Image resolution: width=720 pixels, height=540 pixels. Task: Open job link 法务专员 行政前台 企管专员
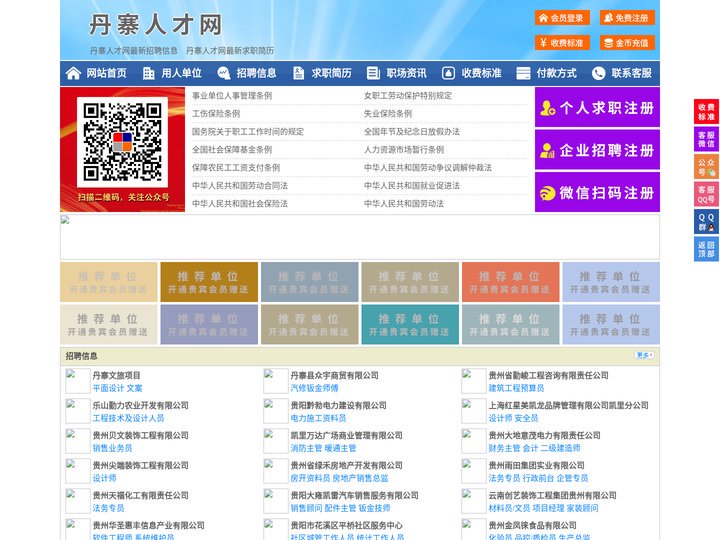click(539, 478)
